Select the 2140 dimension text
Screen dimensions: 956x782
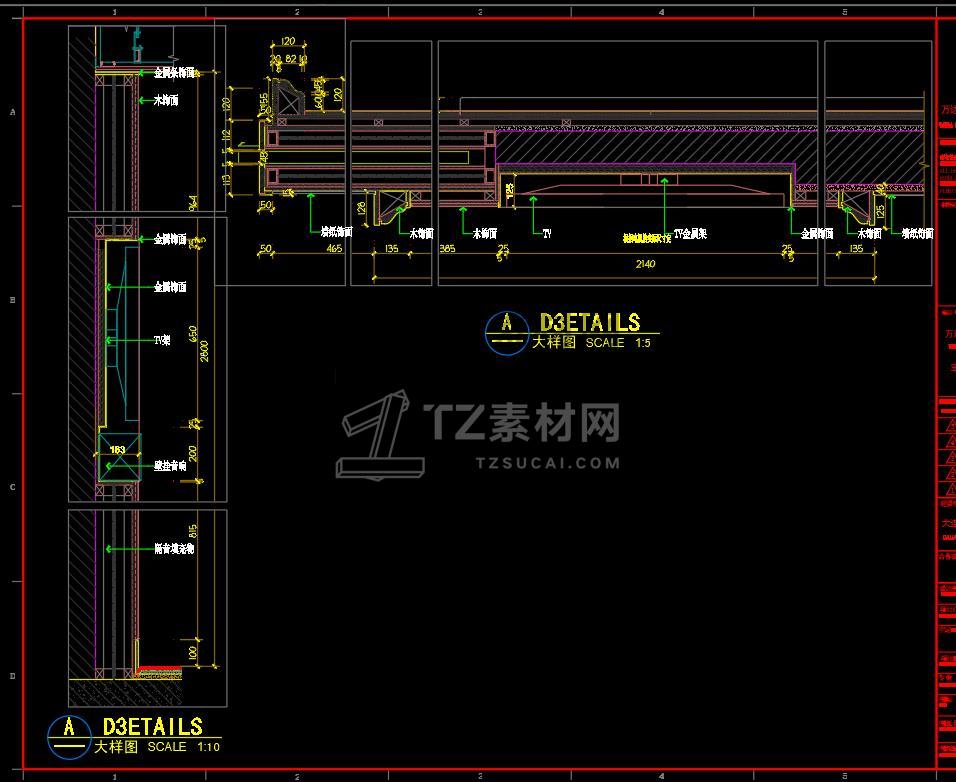coord(645,264)
